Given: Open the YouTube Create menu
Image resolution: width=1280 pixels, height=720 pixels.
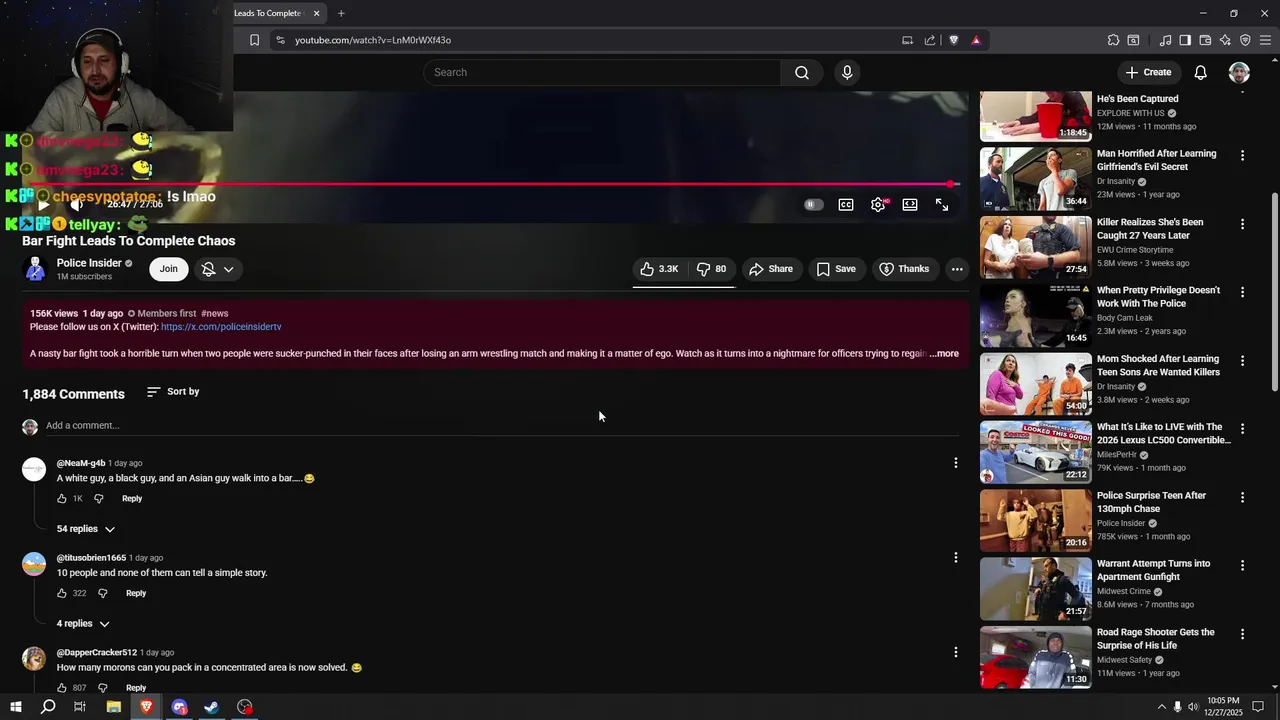Looking at the screenshot, I should (1148, 72).
